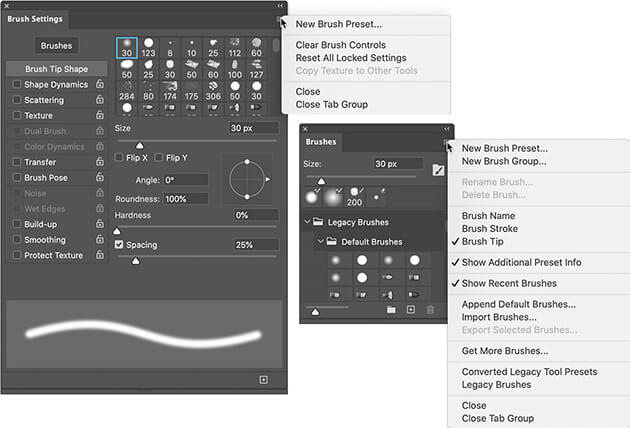This screenshot has height=428, width=630.
Task: Click the lock icon beside Scattering
Action: click(100, 100)
